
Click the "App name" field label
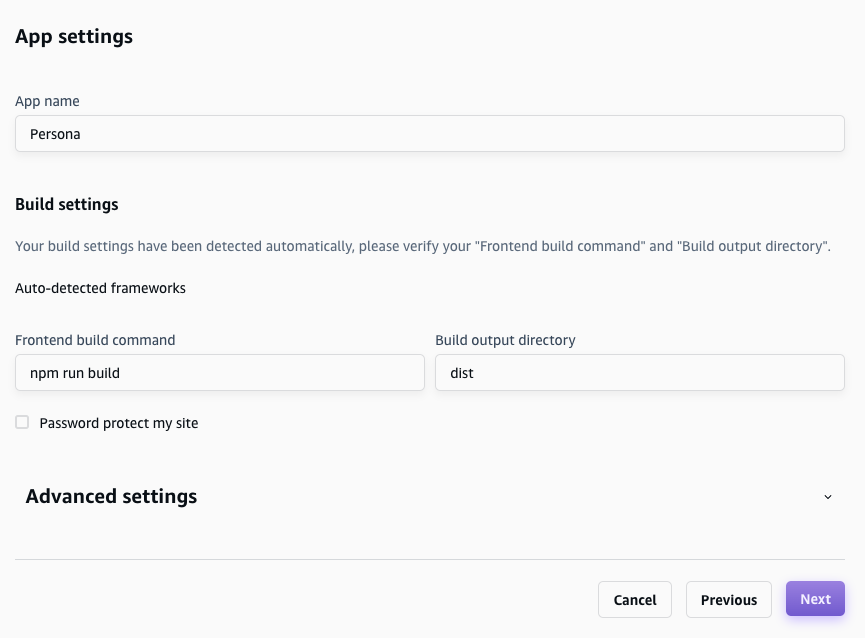(47, 101)
